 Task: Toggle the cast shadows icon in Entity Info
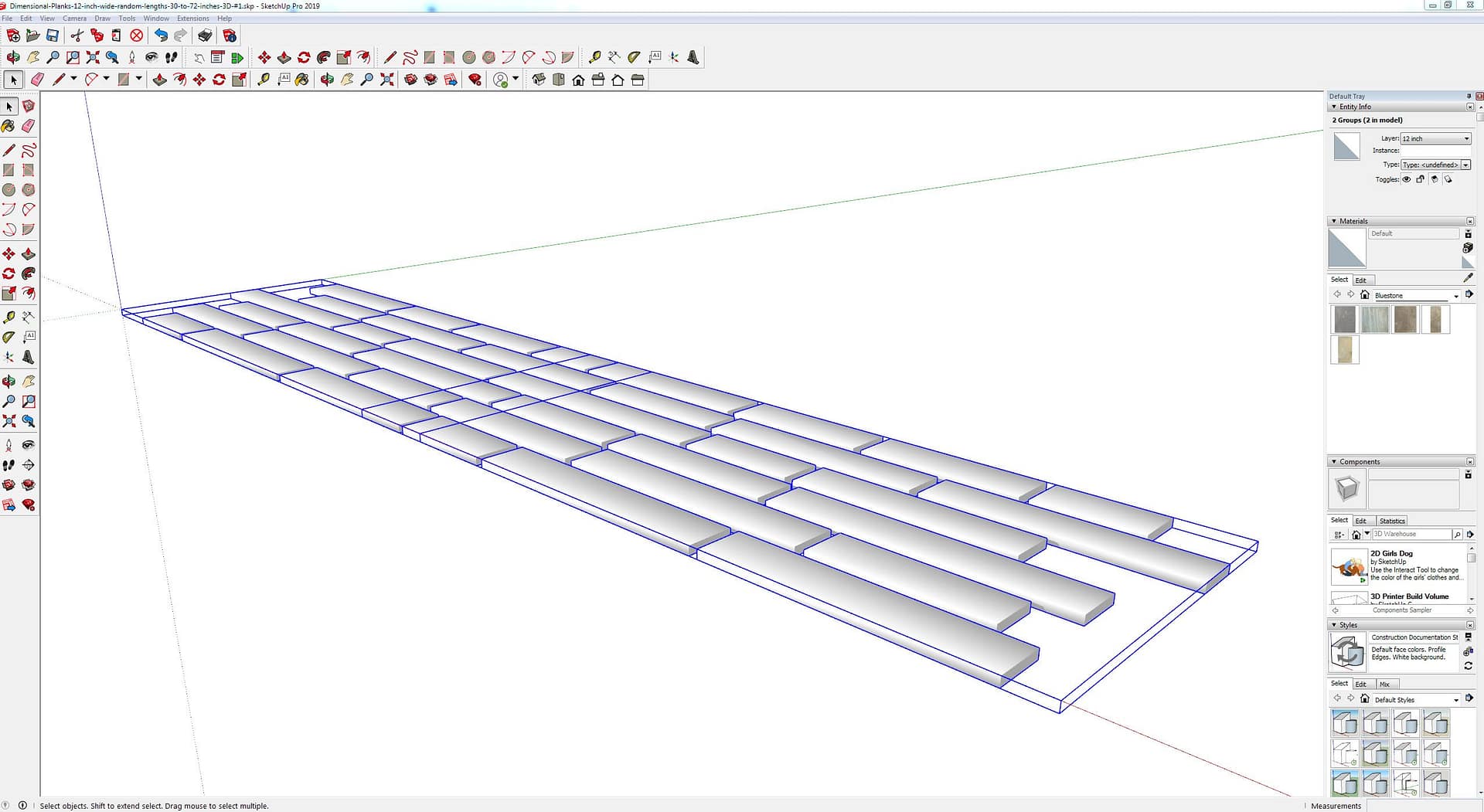1435,179
